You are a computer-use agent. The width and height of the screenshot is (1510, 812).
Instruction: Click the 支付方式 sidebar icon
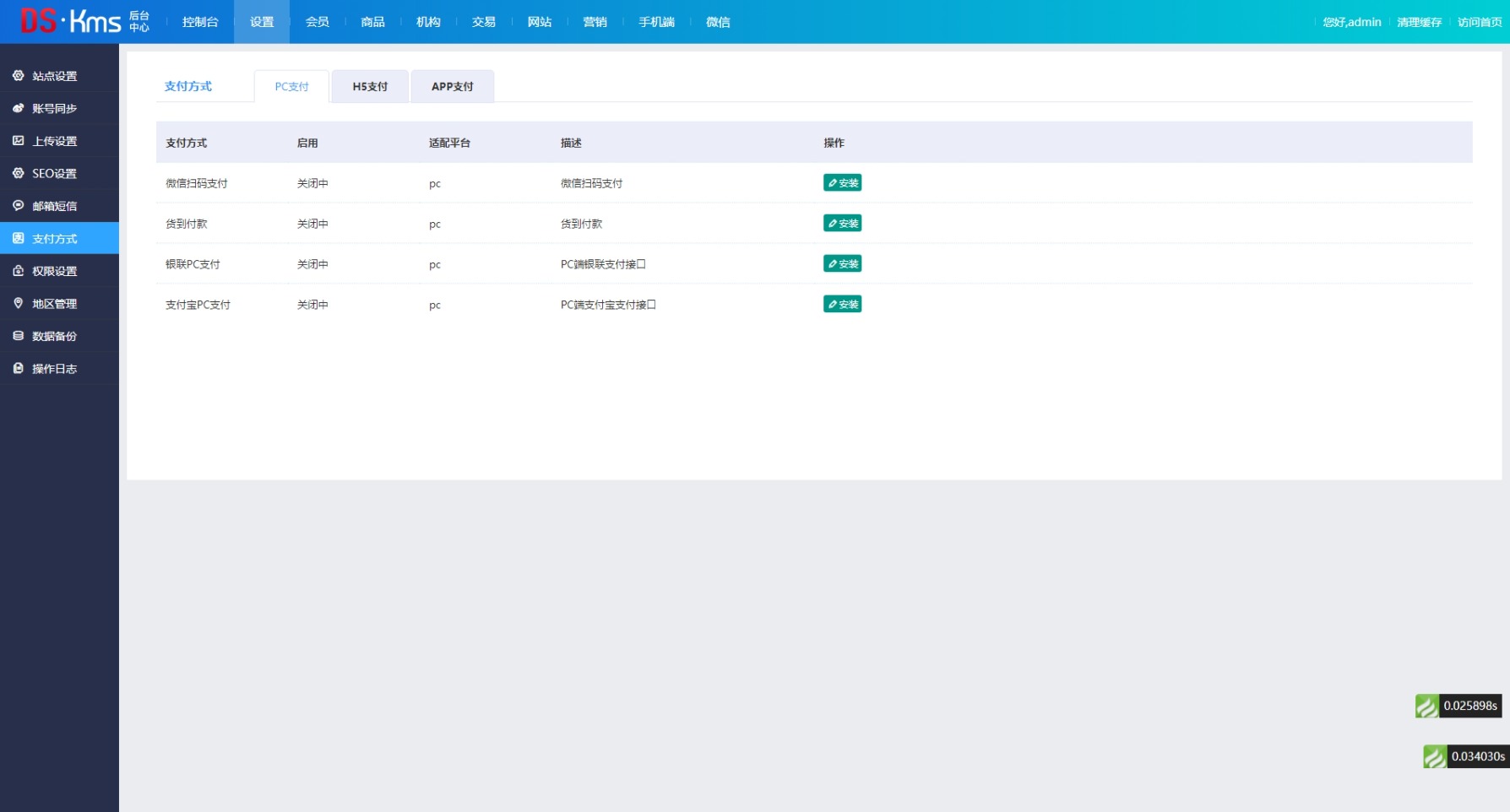pyautogui.click(x=18, y=238)
